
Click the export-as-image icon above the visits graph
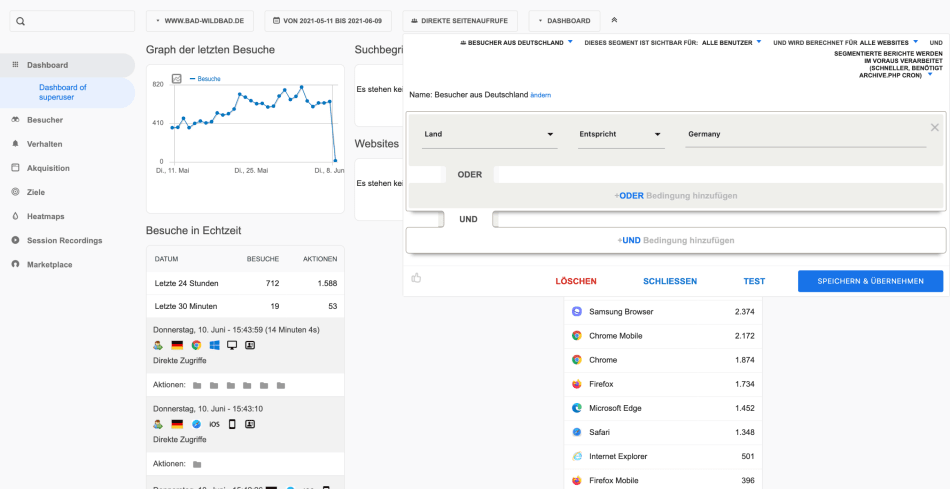point(177,78)
